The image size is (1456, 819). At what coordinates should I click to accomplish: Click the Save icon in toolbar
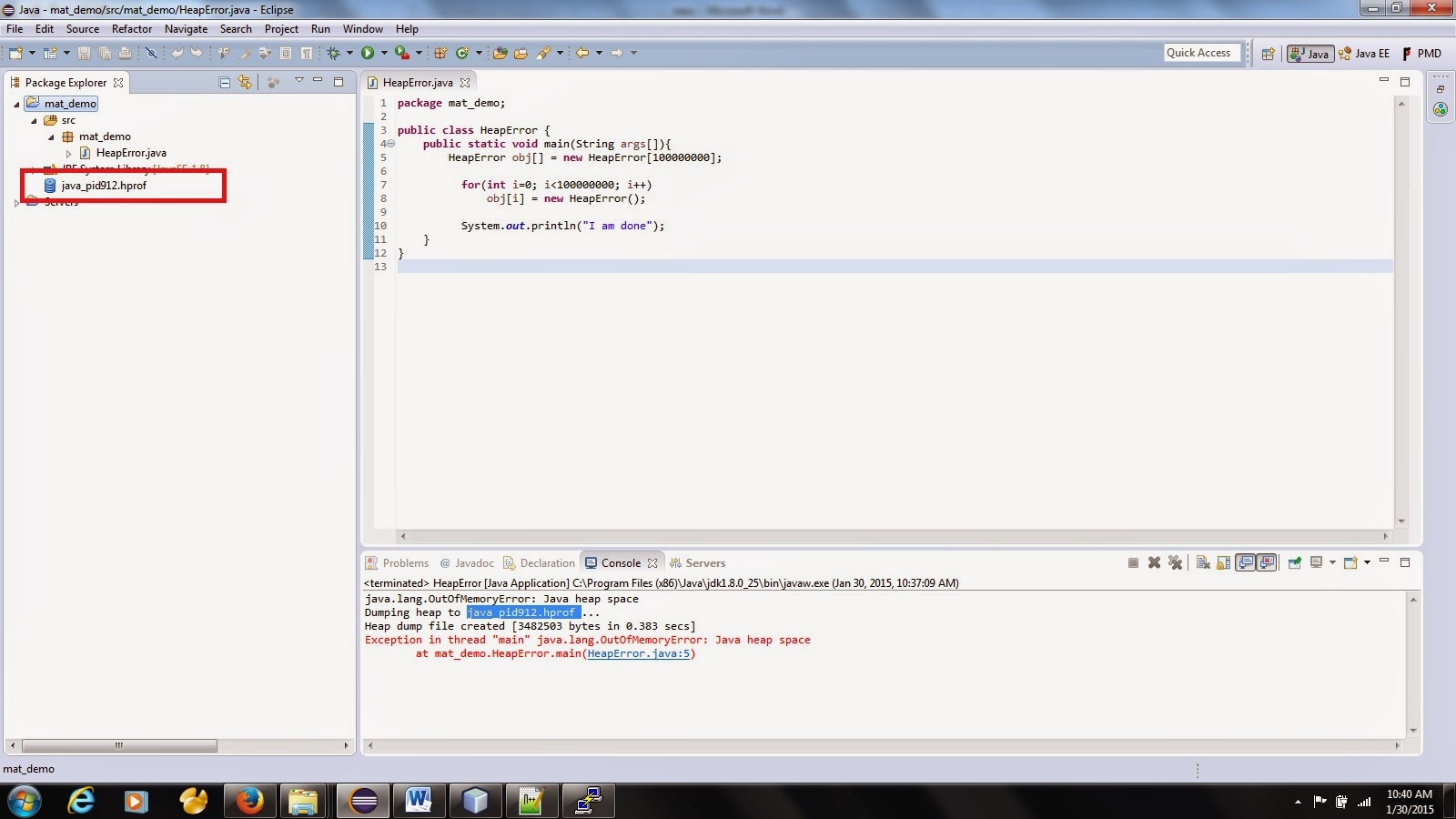click(84, 53)
